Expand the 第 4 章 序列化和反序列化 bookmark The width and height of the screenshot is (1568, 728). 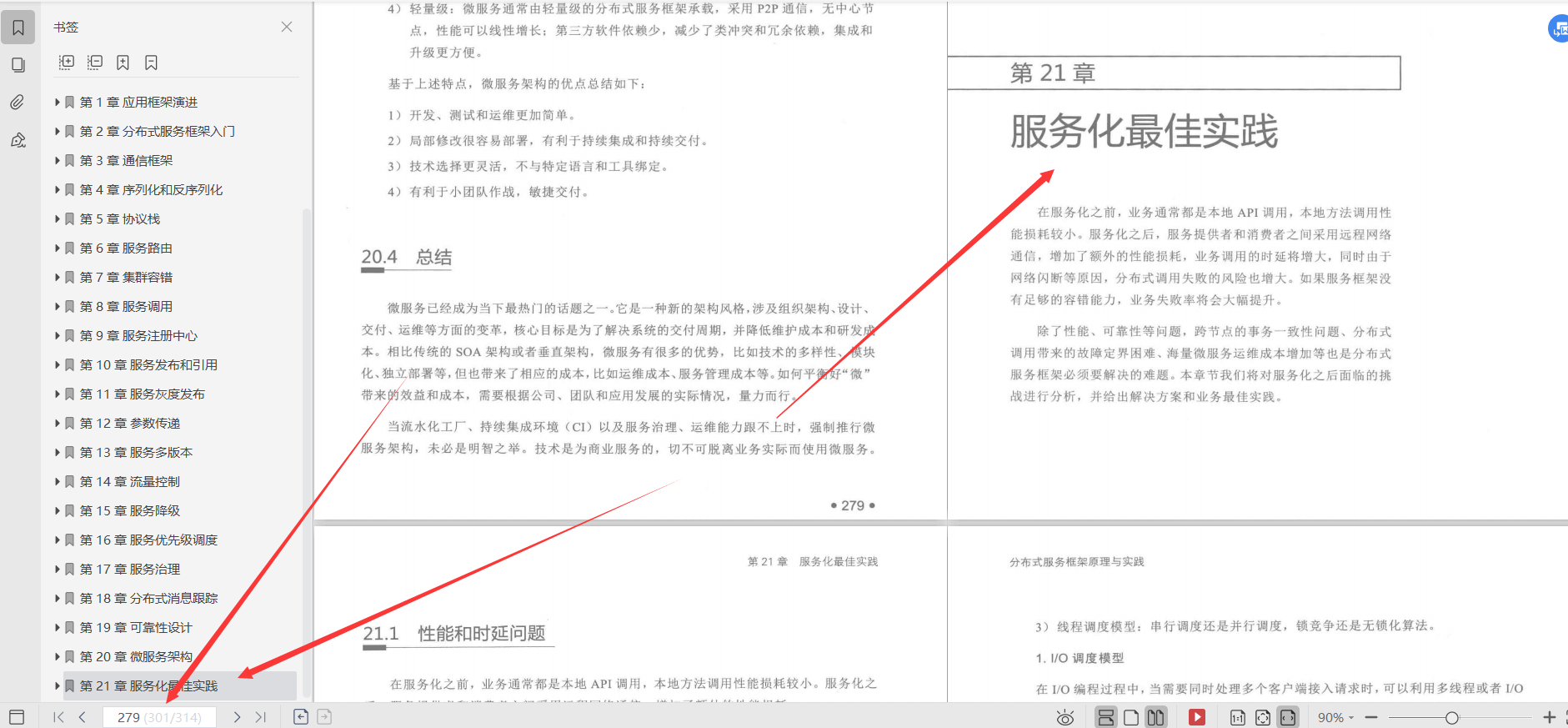coord(58,189)
